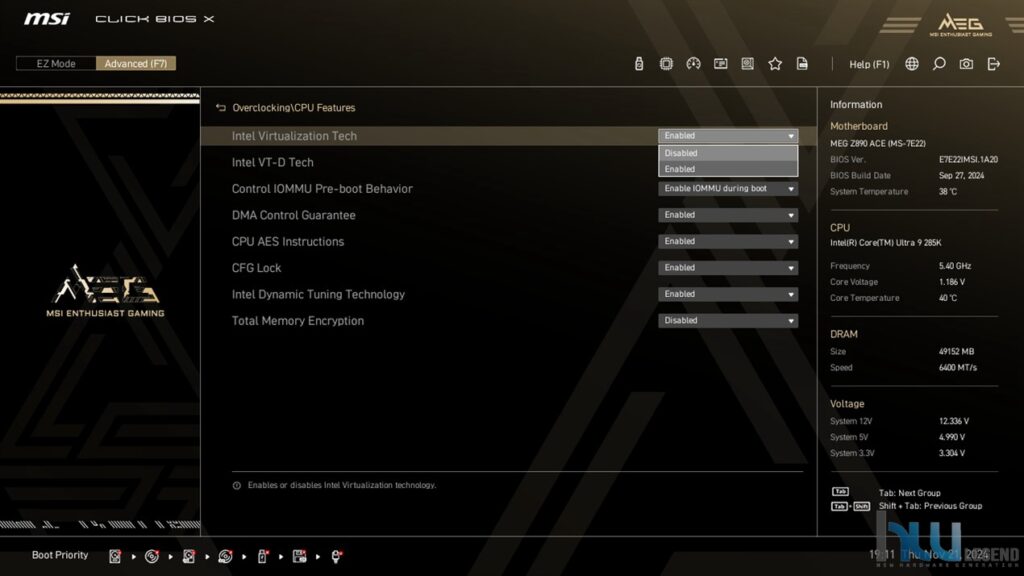Select the Control IOMMU Pre-boot Behavior label
Screen dimensions: 1024x576
tap(322, 189)
